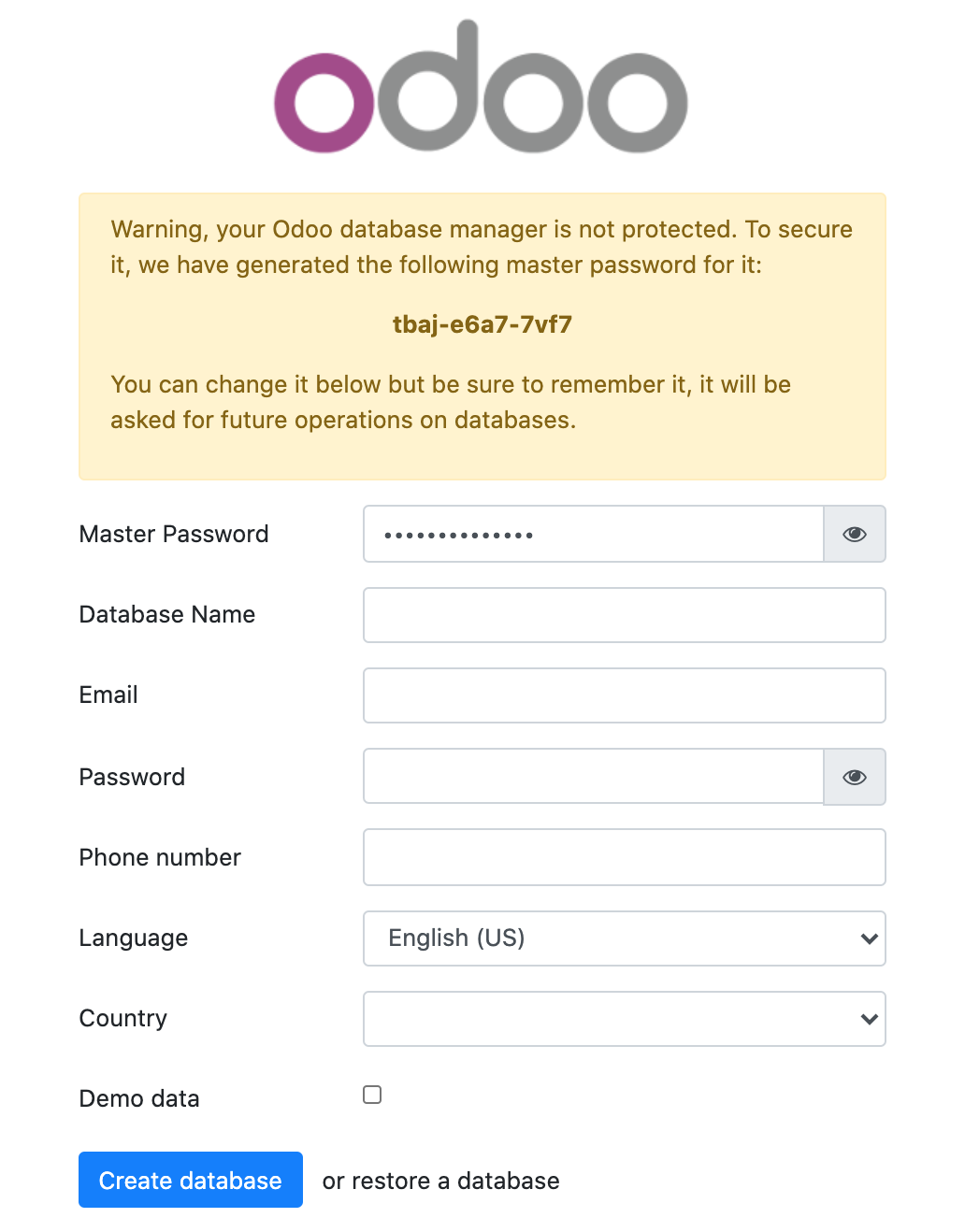Click the user Password input box
Screen dimensions: 965x1232
point(593,777)
